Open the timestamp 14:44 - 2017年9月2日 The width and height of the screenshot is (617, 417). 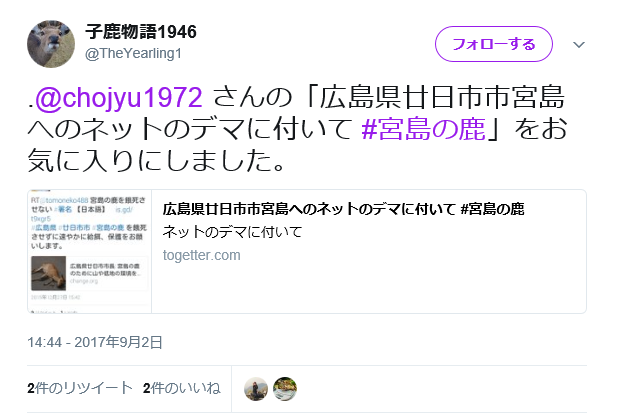click(95, 342)
